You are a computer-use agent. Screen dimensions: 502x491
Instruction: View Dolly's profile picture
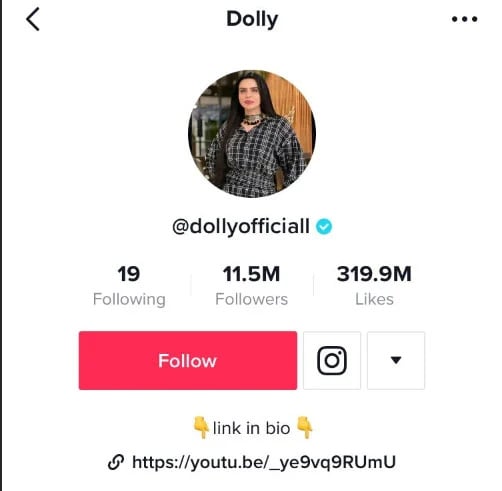coord(252,134)
